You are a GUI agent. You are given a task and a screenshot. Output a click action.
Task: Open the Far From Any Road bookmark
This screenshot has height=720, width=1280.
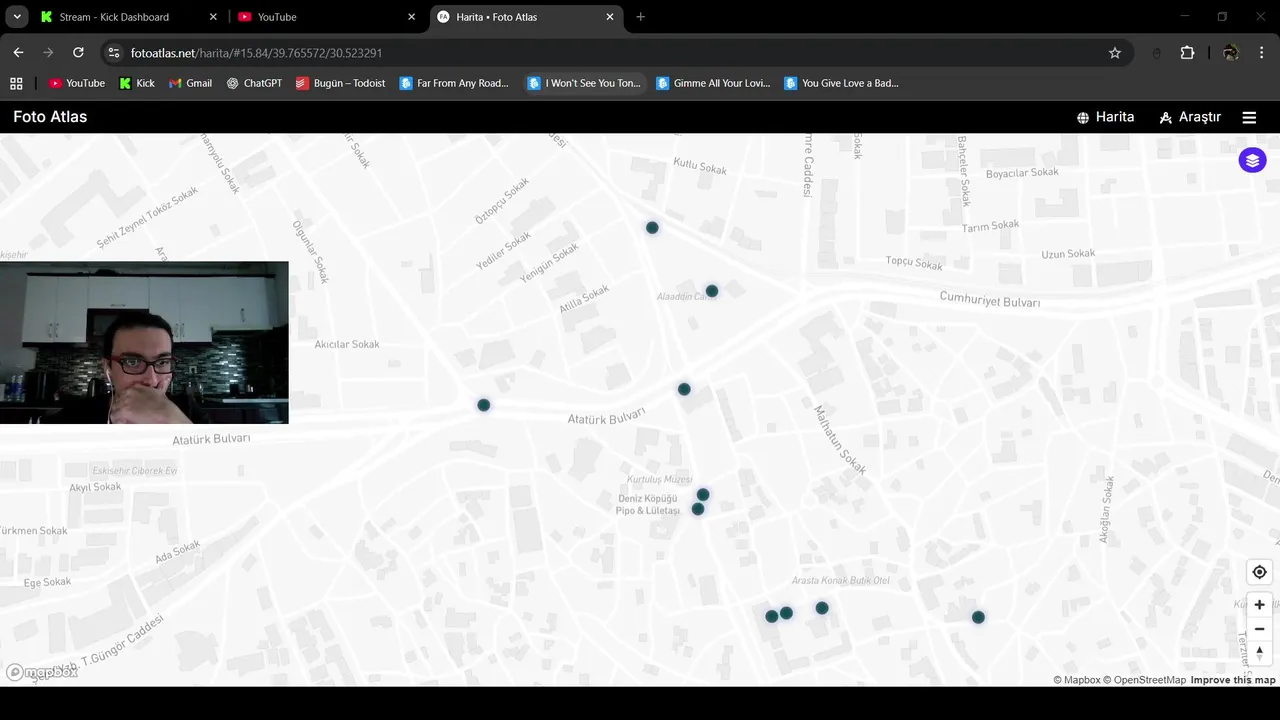pos(454,83)
